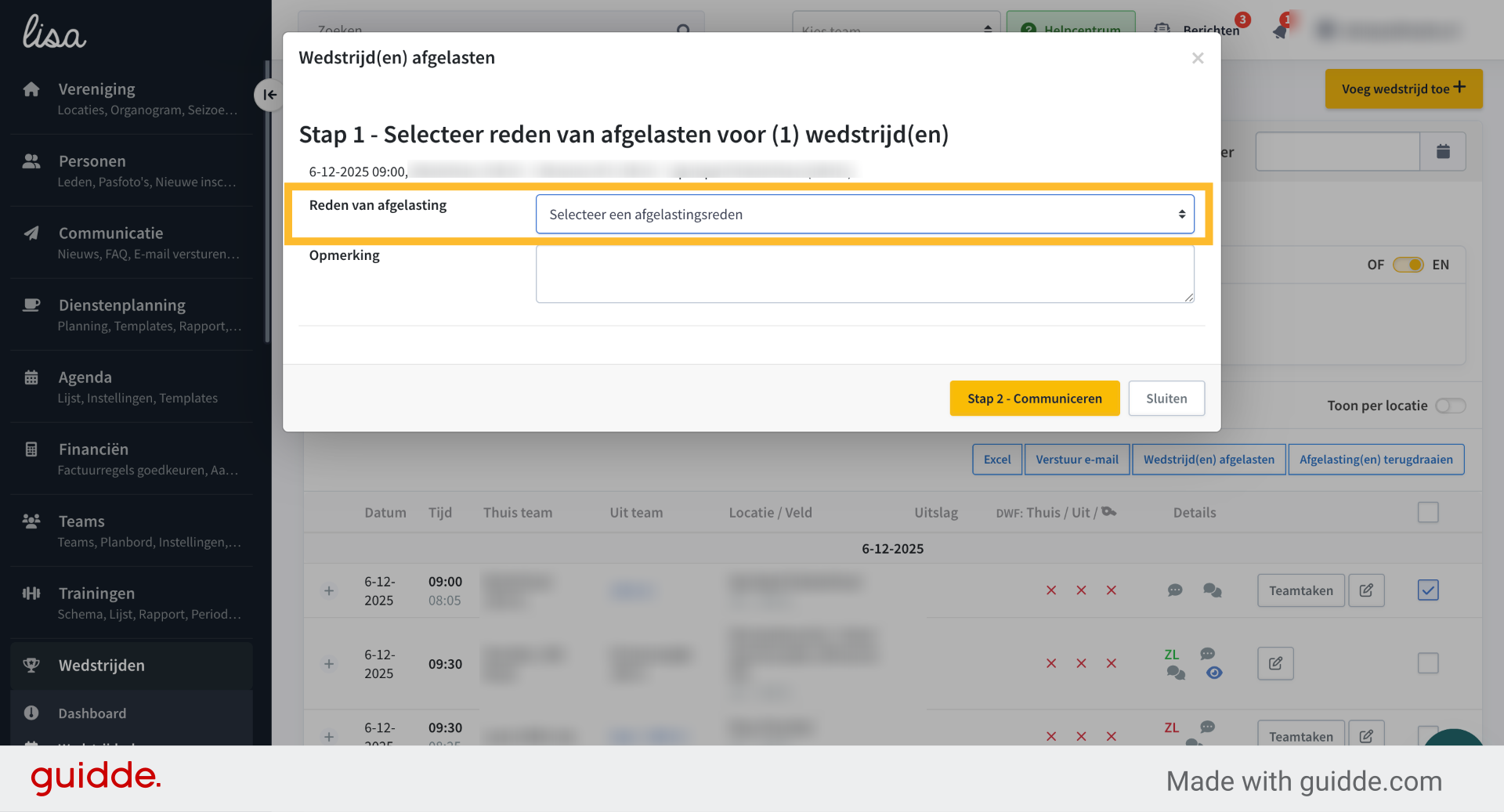Viewport: 1504px width, 812px height.
Task: Open the Agenda menu
Action: click(x=132, y=387)
